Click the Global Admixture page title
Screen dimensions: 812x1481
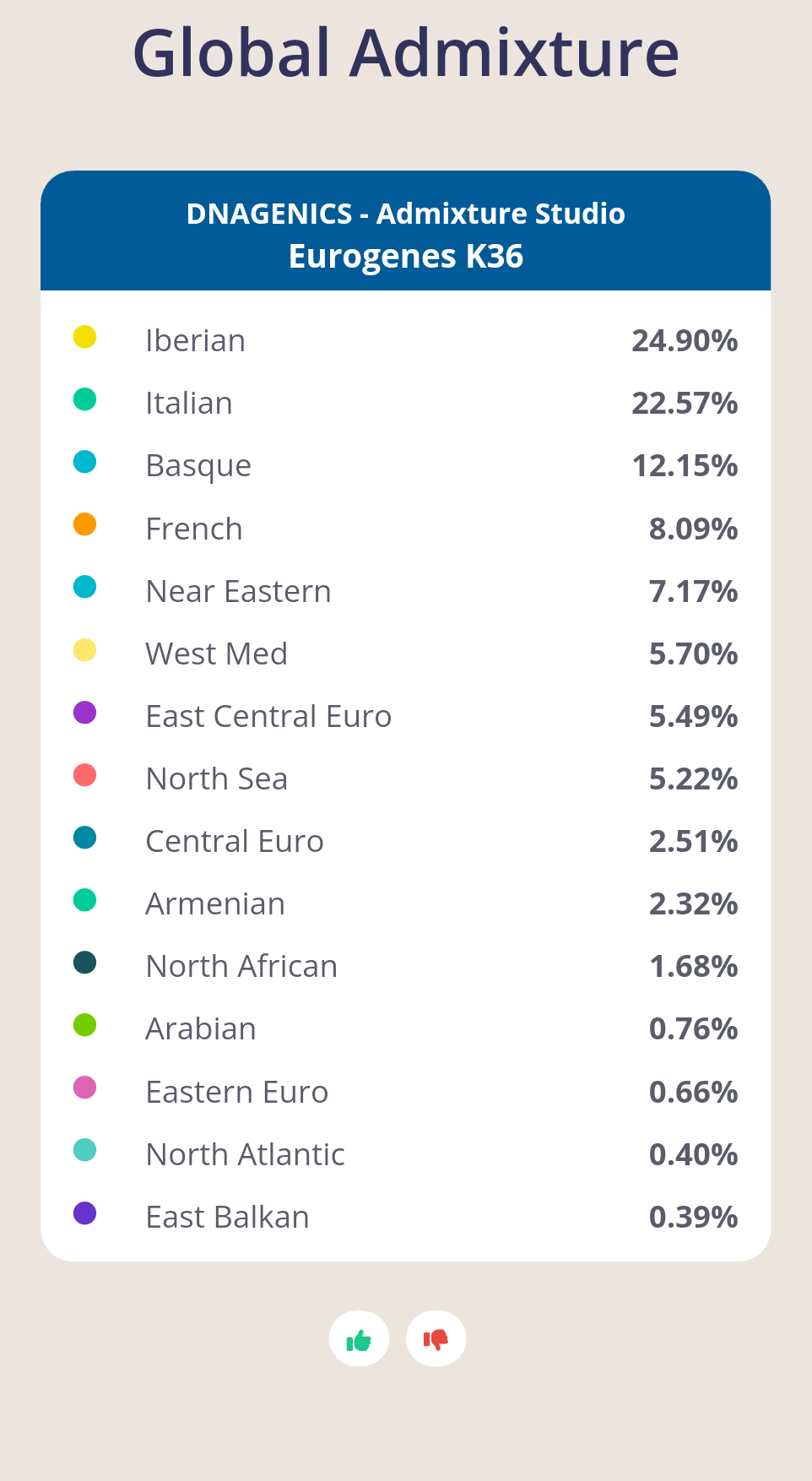click(406, 52)
